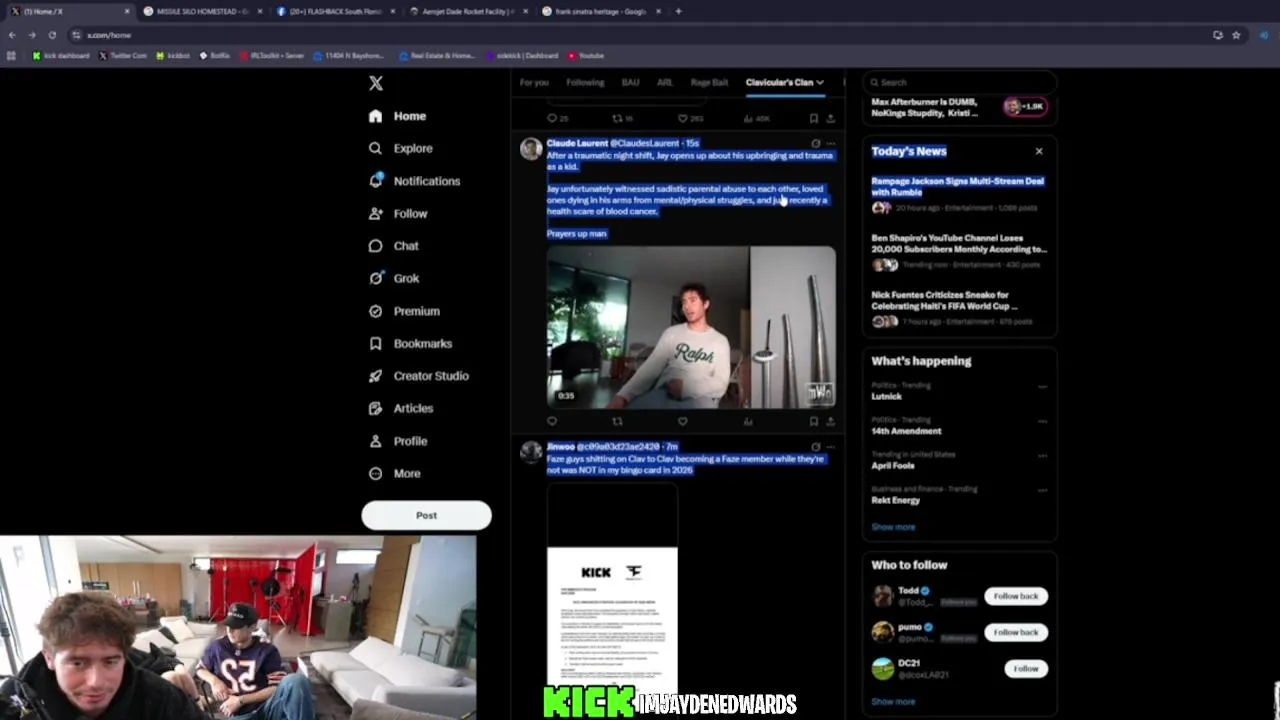Reply to Claude Laurent's post

[552, 421]
